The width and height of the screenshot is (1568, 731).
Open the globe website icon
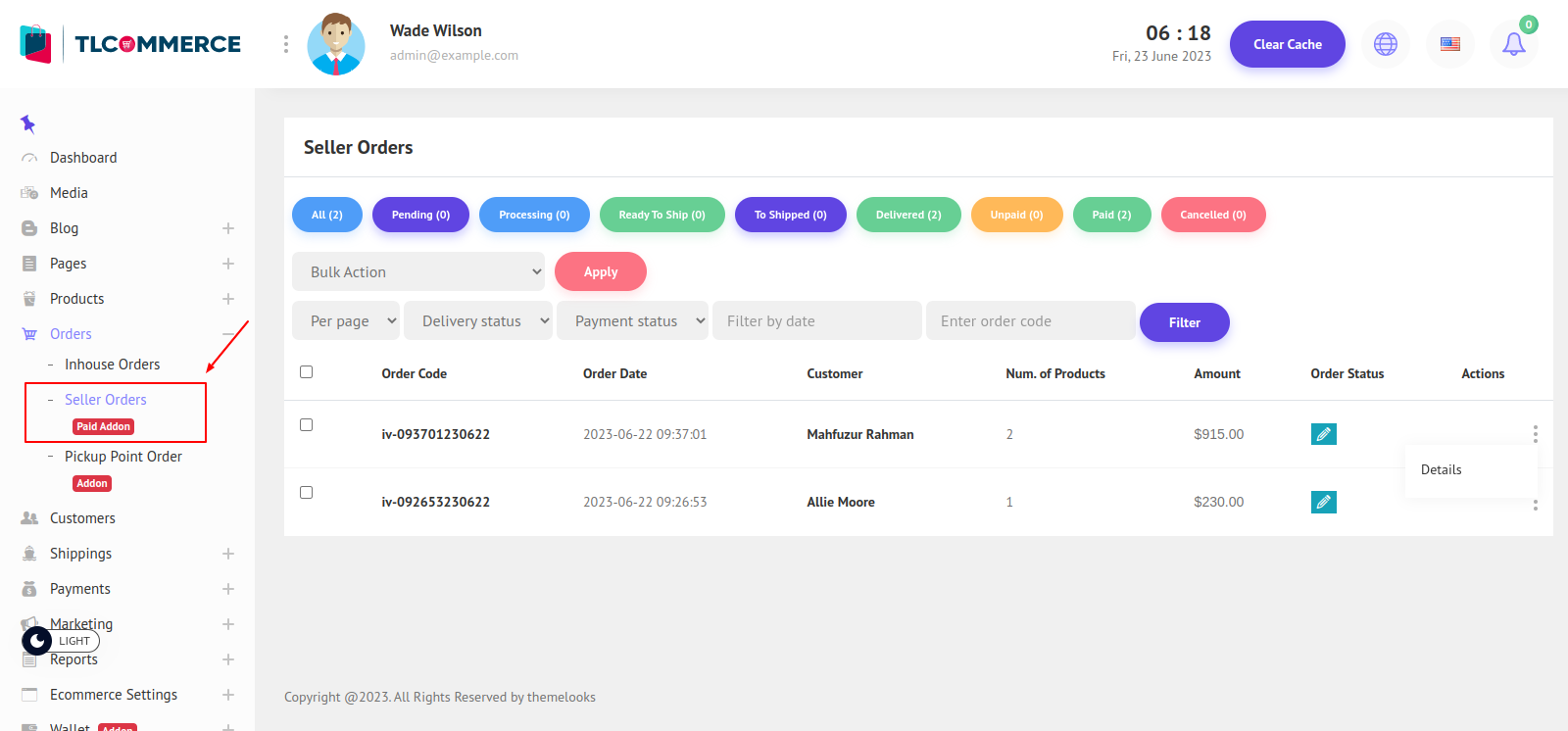(1385, 44)
